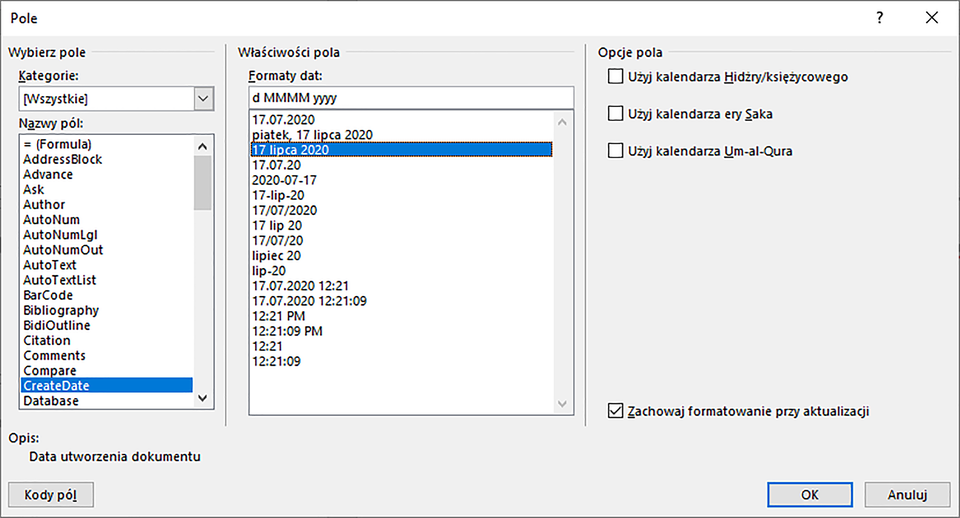Screen dimensions: 960x518
Task: Close the Pole dialog window
Action: [x=932, y=18]
